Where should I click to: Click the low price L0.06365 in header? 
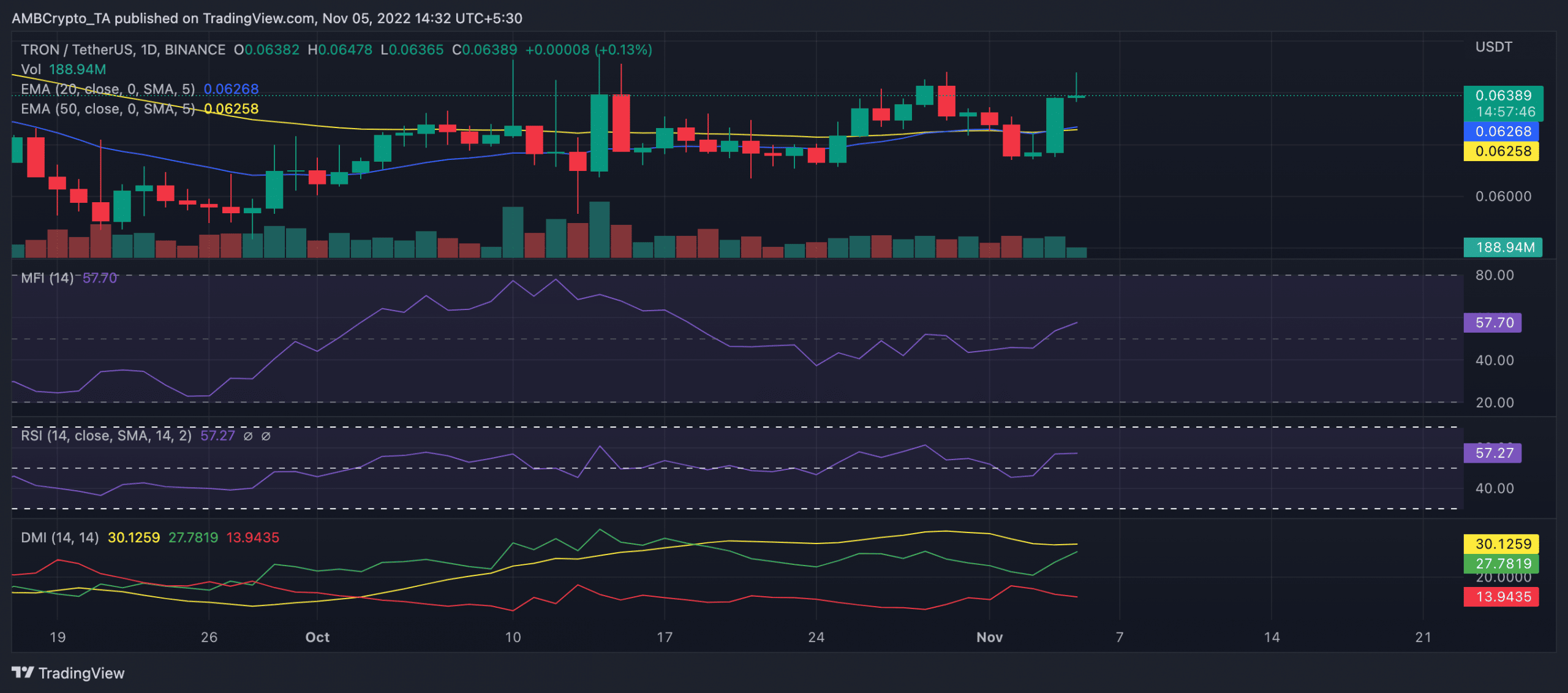(412, 50)
